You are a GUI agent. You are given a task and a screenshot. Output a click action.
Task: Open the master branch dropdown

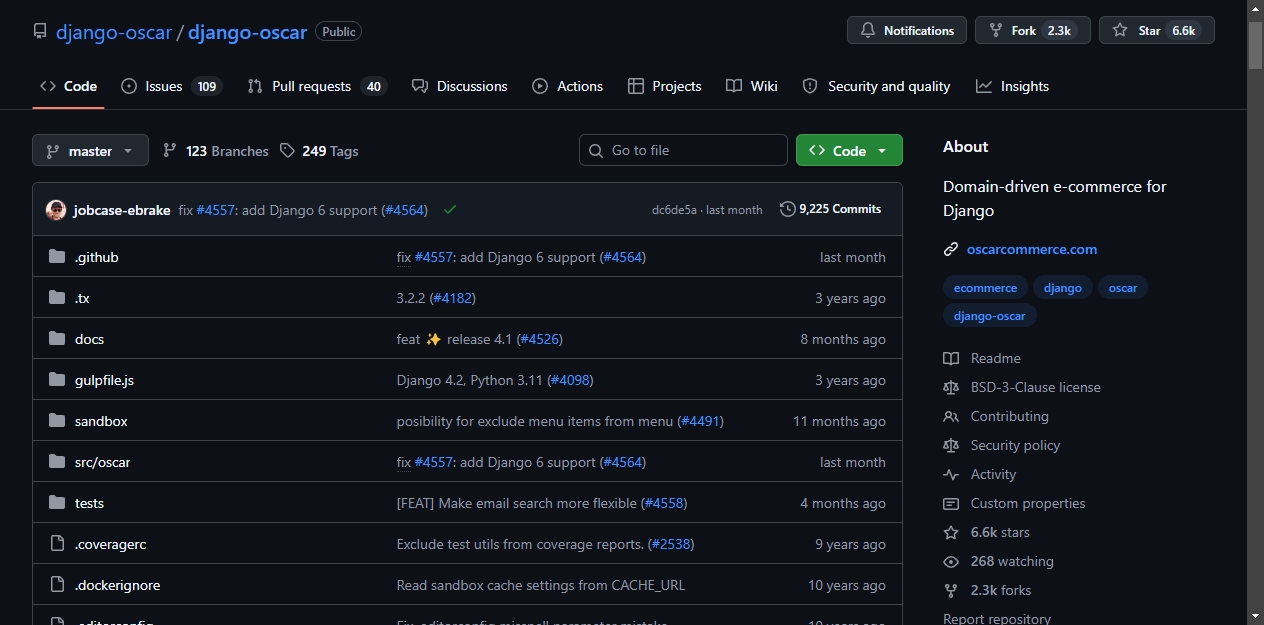pos(90,150)
